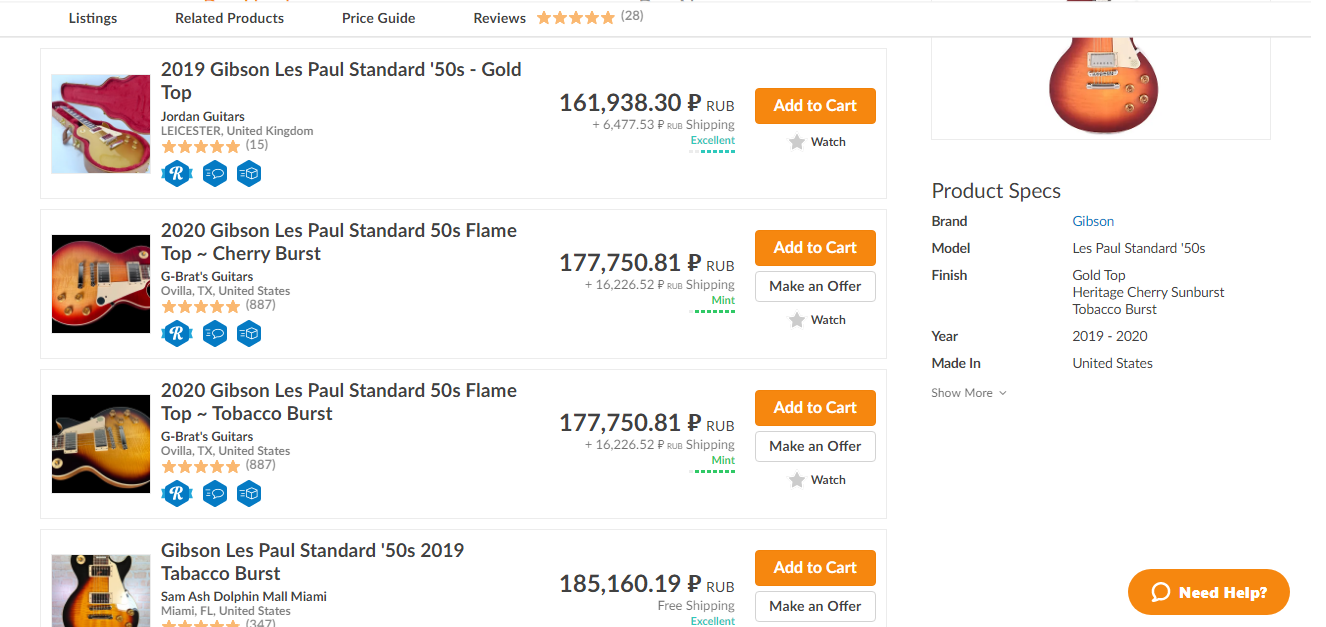The width and height of the screenshot is (1326, 627).
Task: Toggle Watch star for Gold Top listing
Action: tap(816, 142)
